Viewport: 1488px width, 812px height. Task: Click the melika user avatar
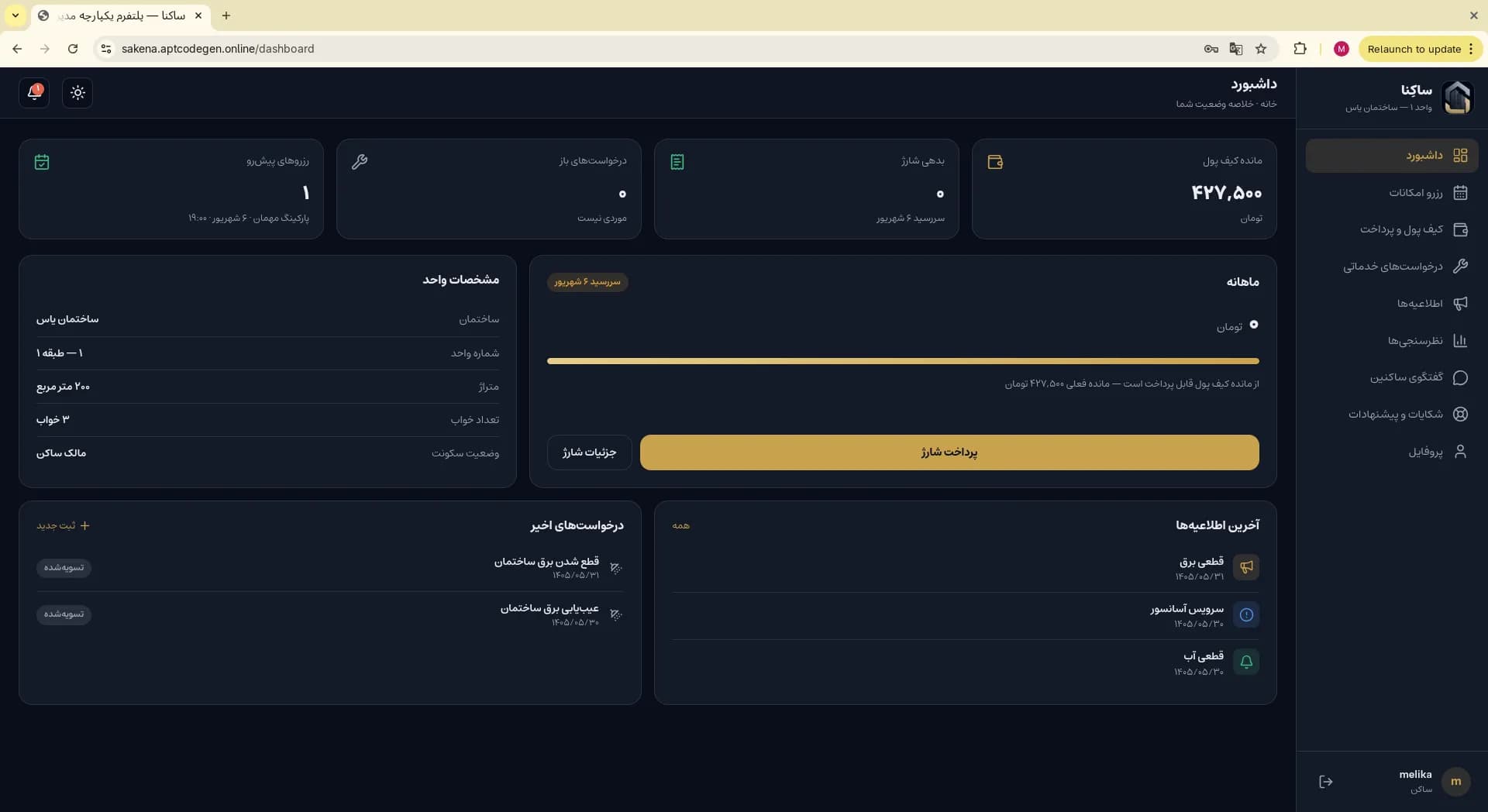[x=1456, y=782]
